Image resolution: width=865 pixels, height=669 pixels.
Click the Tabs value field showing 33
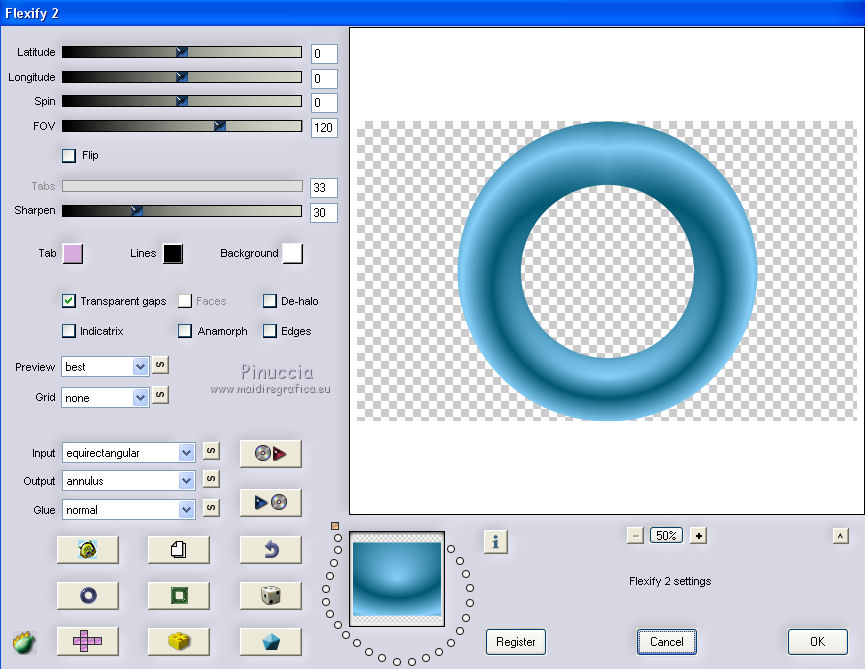coord(324,188)
